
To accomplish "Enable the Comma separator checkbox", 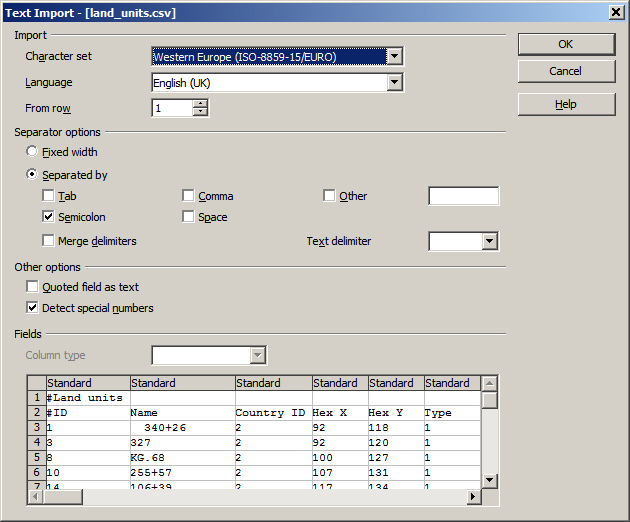I will click(x=188, y=196).
